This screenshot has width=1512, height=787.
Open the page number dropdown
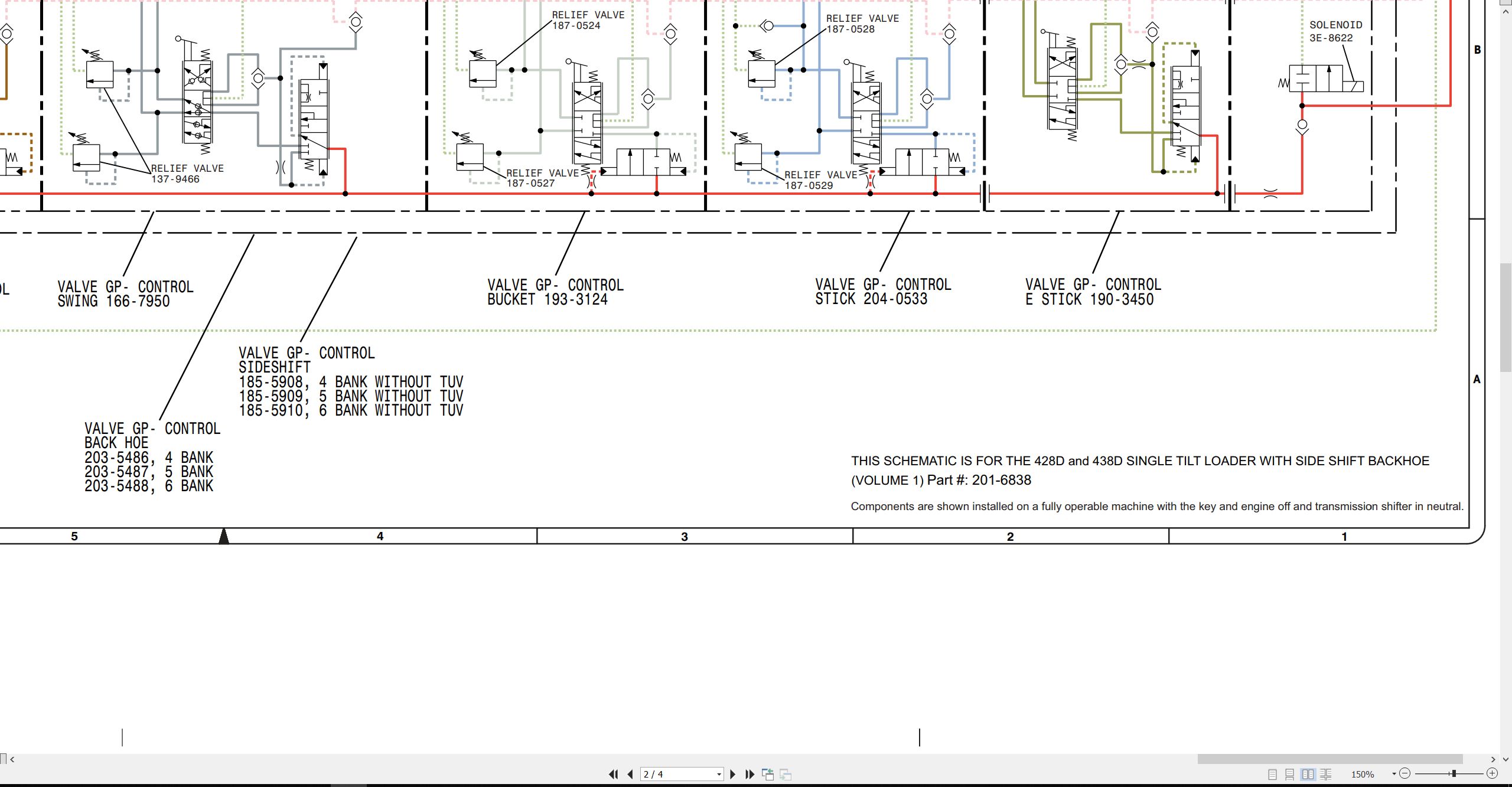coord(719,774)
